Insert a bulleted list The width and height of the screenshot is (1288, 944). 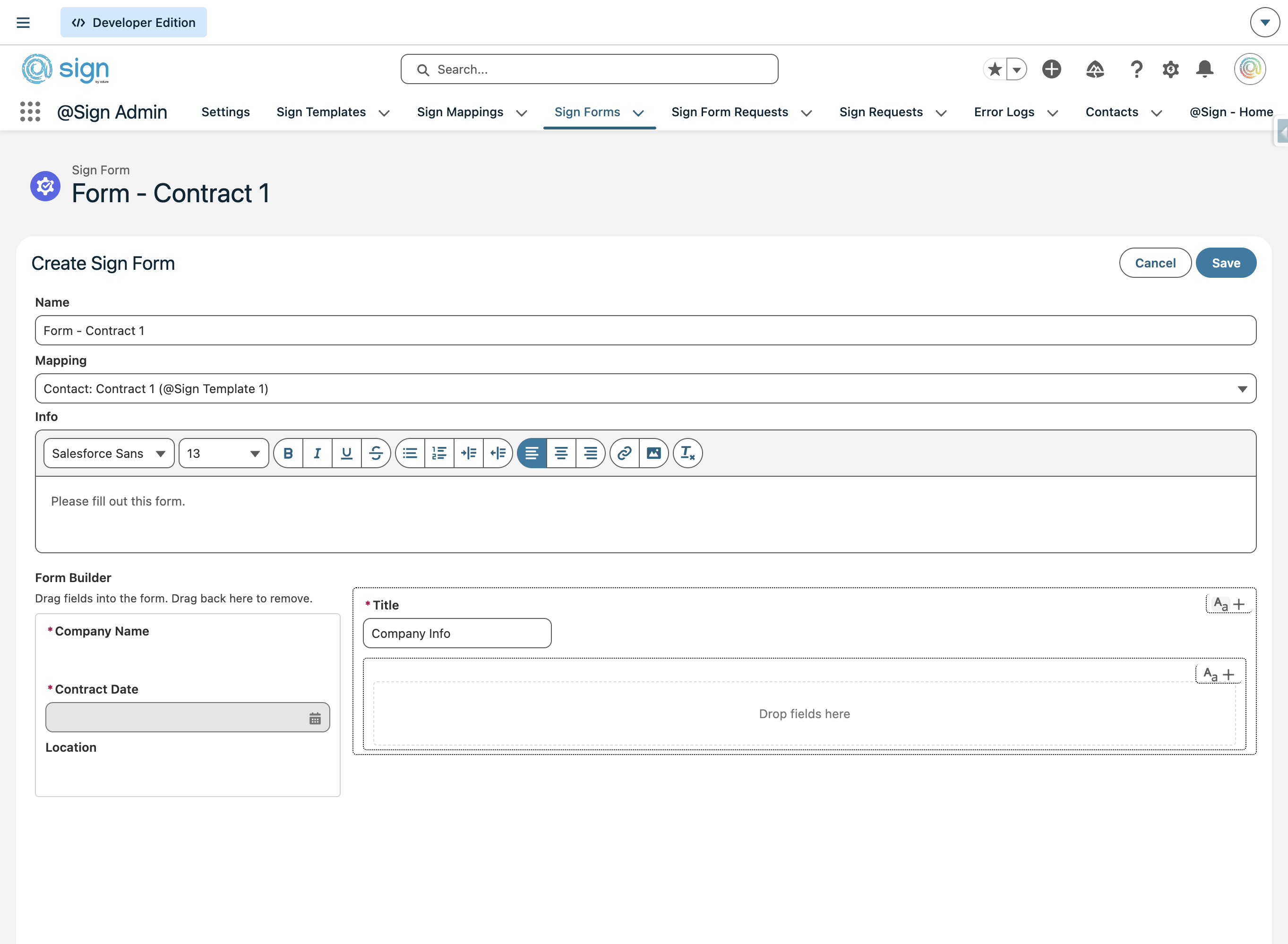click(x=410, y=453)
